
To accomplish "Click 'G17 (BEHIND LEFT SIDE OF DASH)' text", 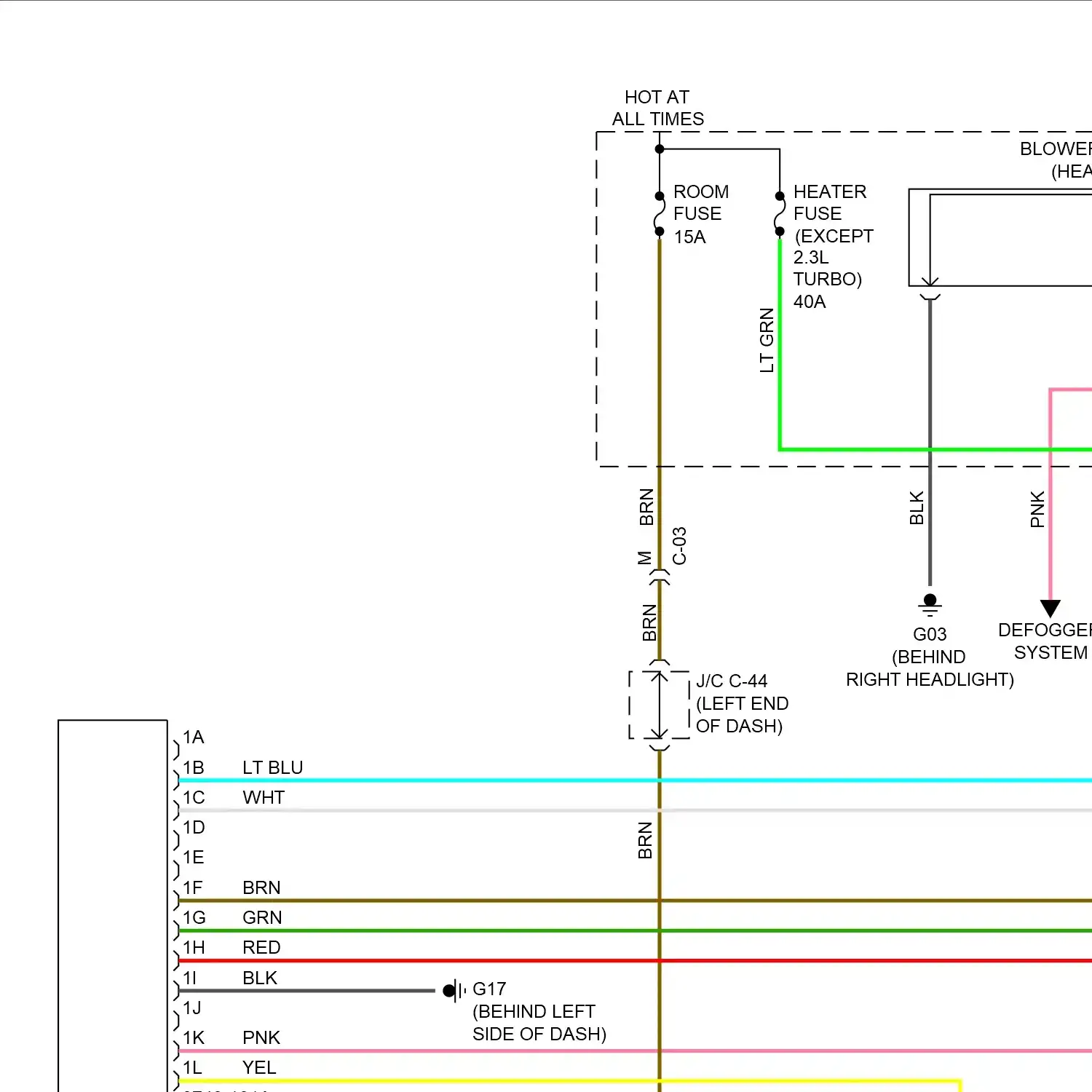I will tap(539, 1011).
